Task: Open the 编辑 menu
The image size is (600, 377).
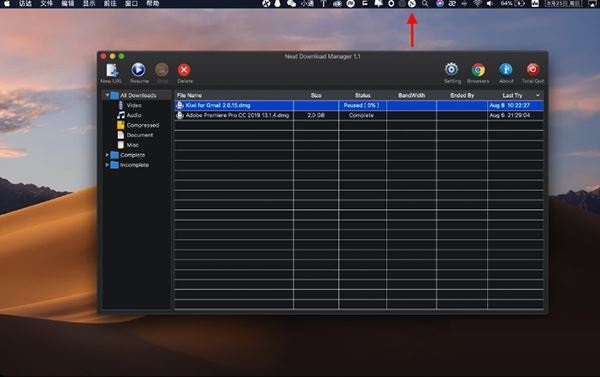Action: tap(68, 3)
